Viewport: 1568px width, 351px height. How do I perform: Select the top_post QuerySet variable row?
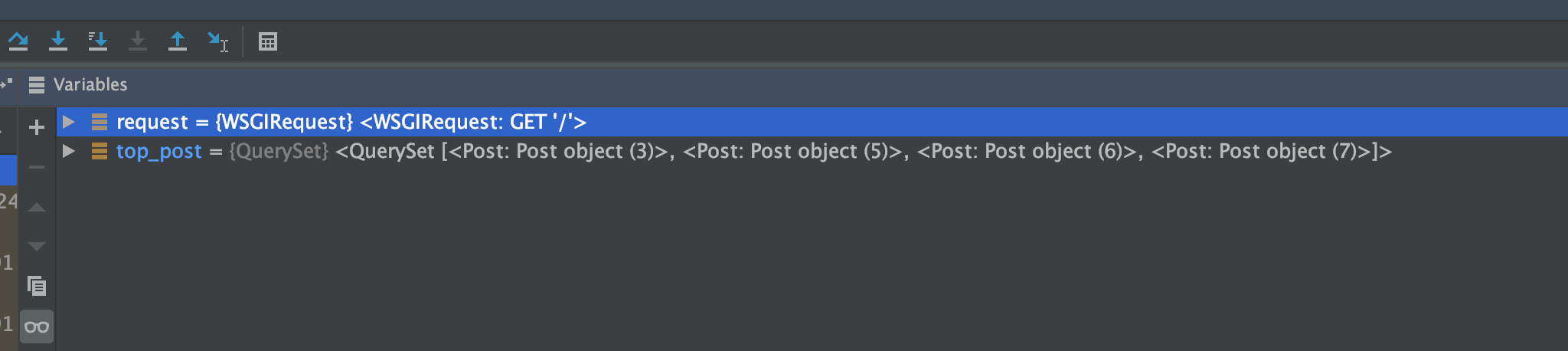click(812, 151)
